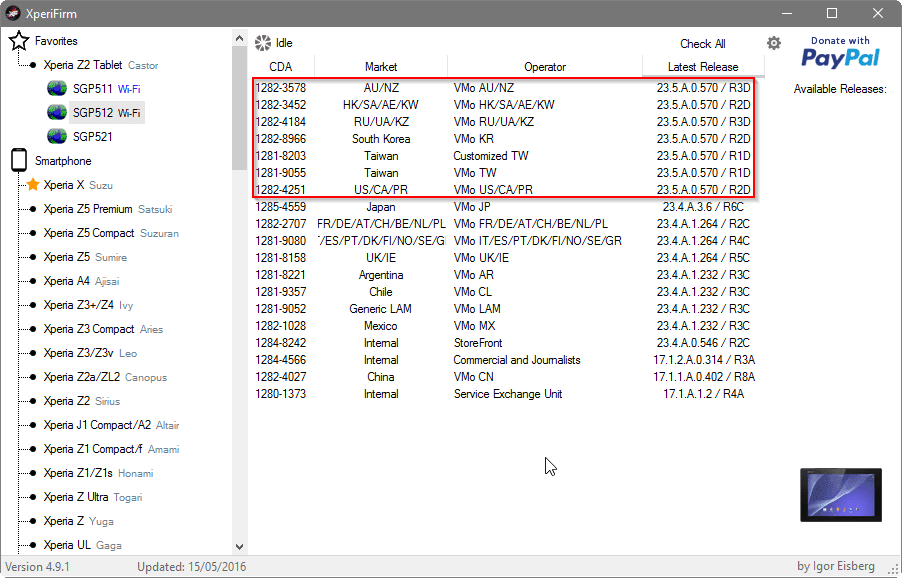Select Xperia Z3 Compact Aries
This screenshot has height=578, width=902.
[103, 329]
